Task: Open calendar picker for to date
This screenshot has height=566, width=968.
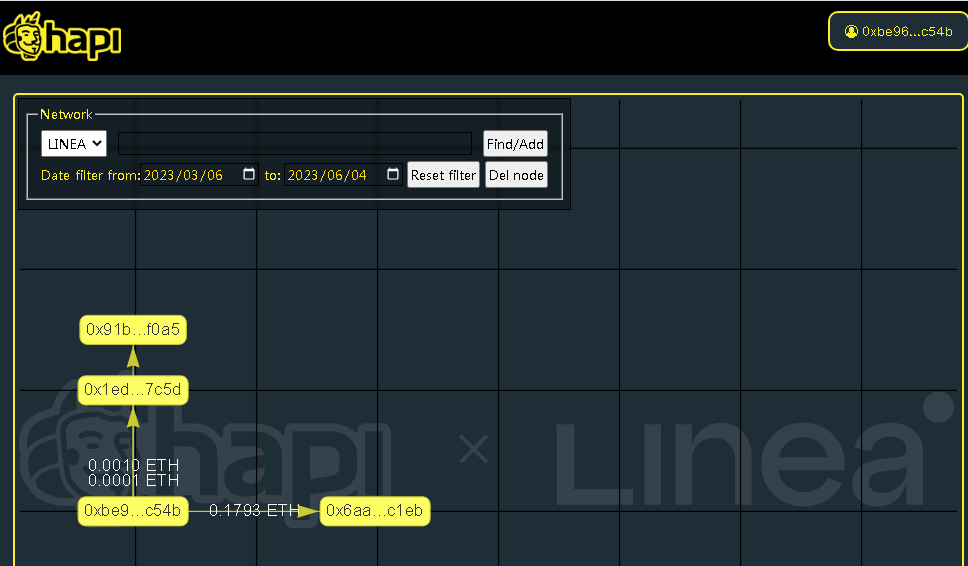Action: coord(393,174)
